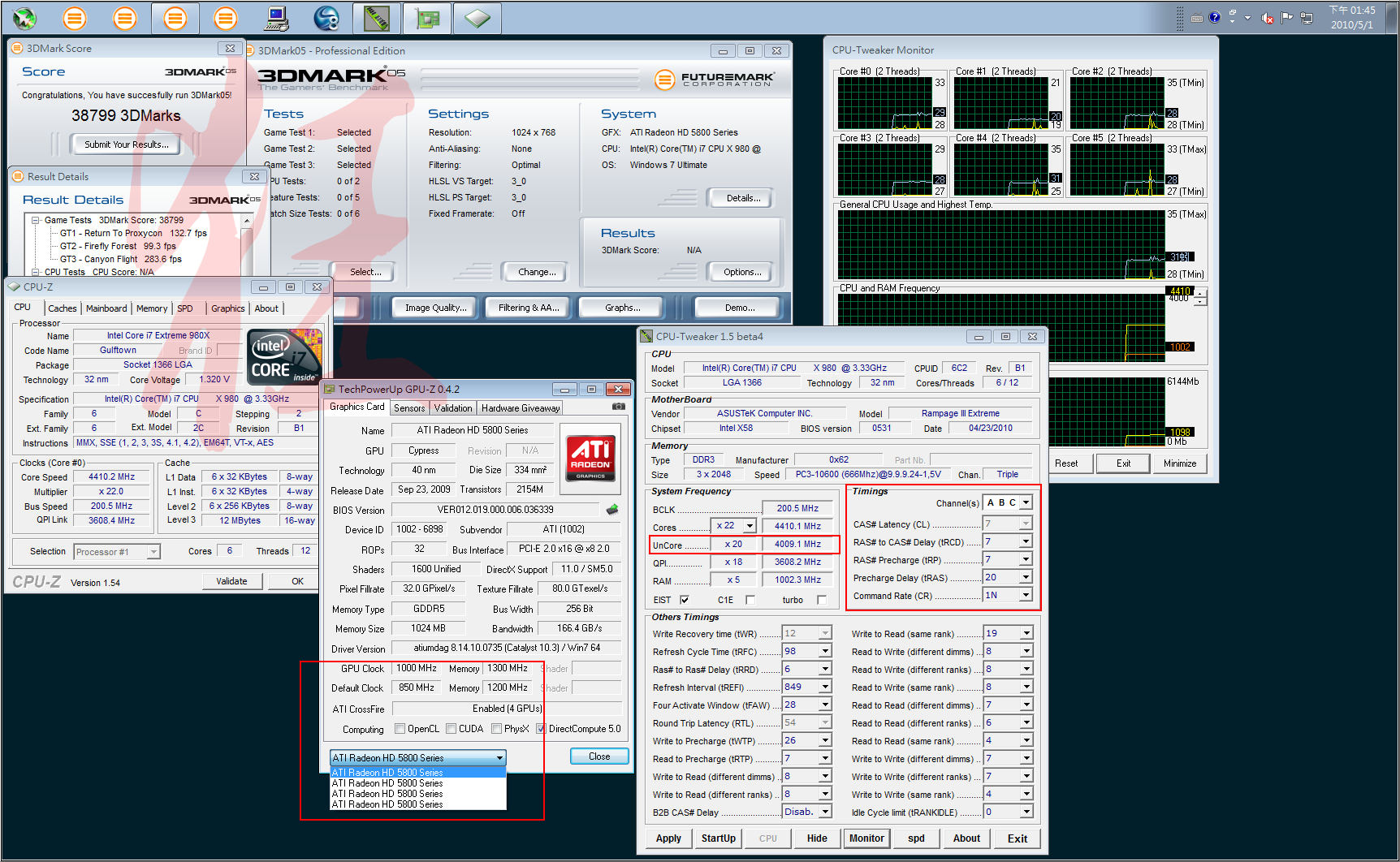Click the muted speaker volume tray icon
This screenshot has height=862, width=1400.
click(1266, 18)
